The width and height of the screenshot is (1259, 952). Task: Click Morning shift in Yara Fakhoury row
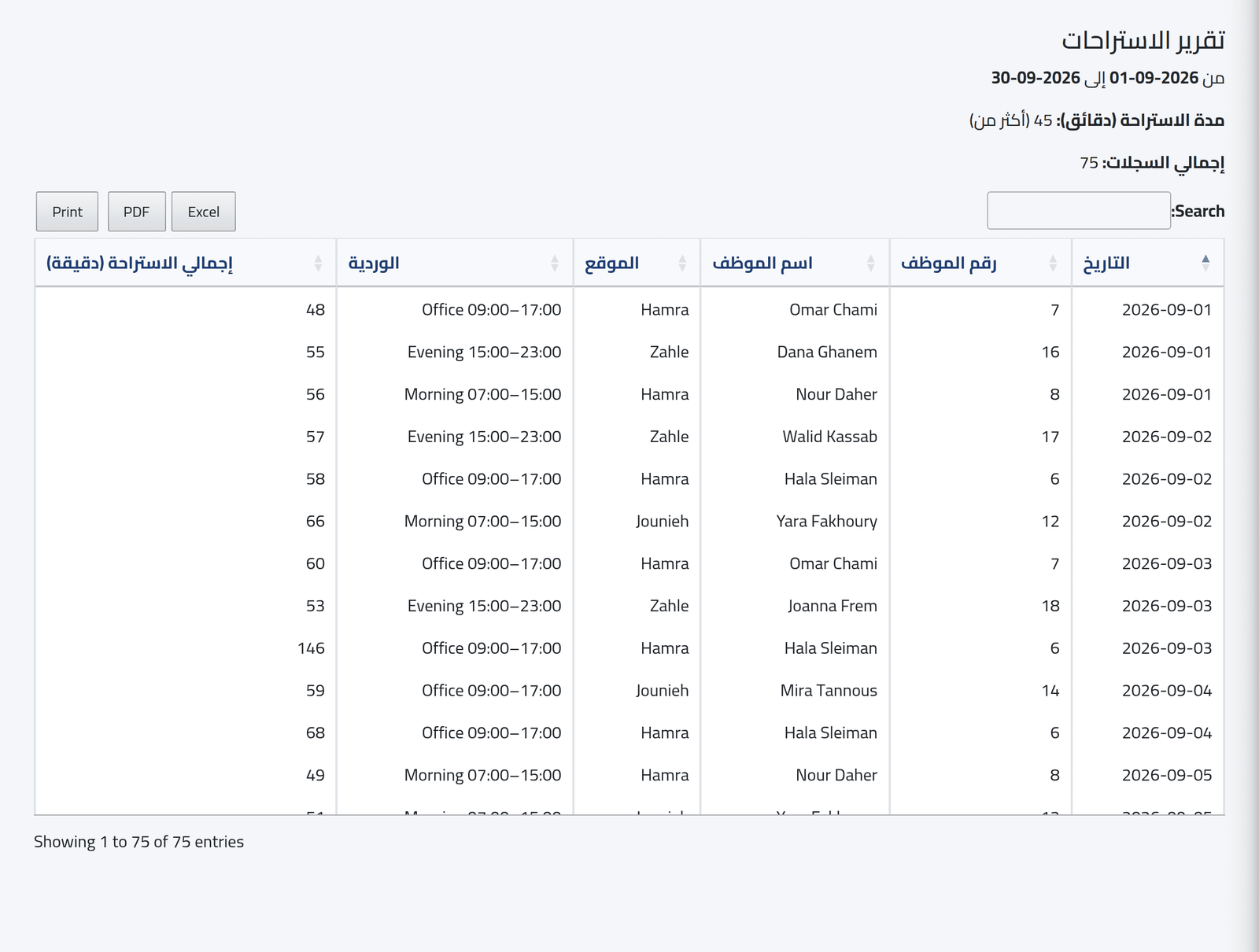tap(482, 521)
